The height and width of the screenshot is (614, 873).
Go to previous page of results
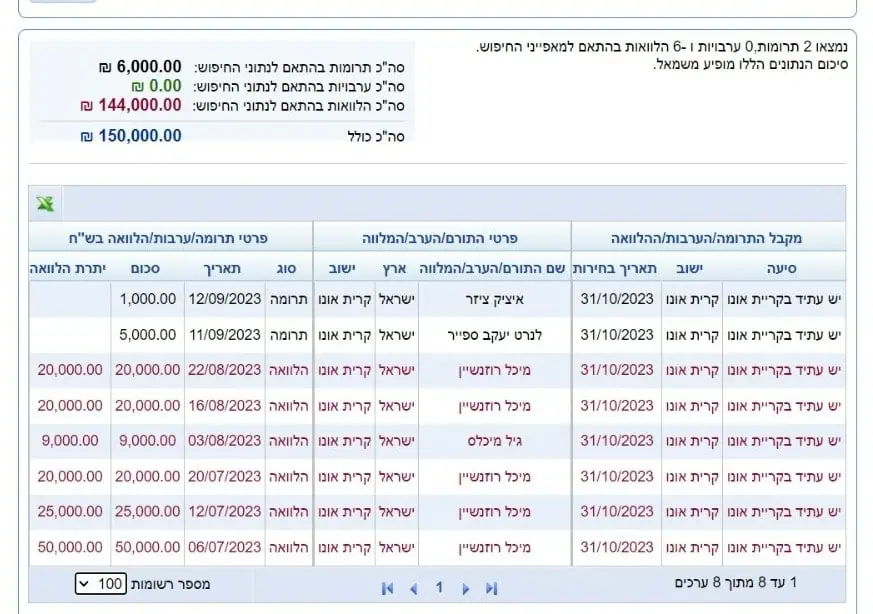click(413, 588)
